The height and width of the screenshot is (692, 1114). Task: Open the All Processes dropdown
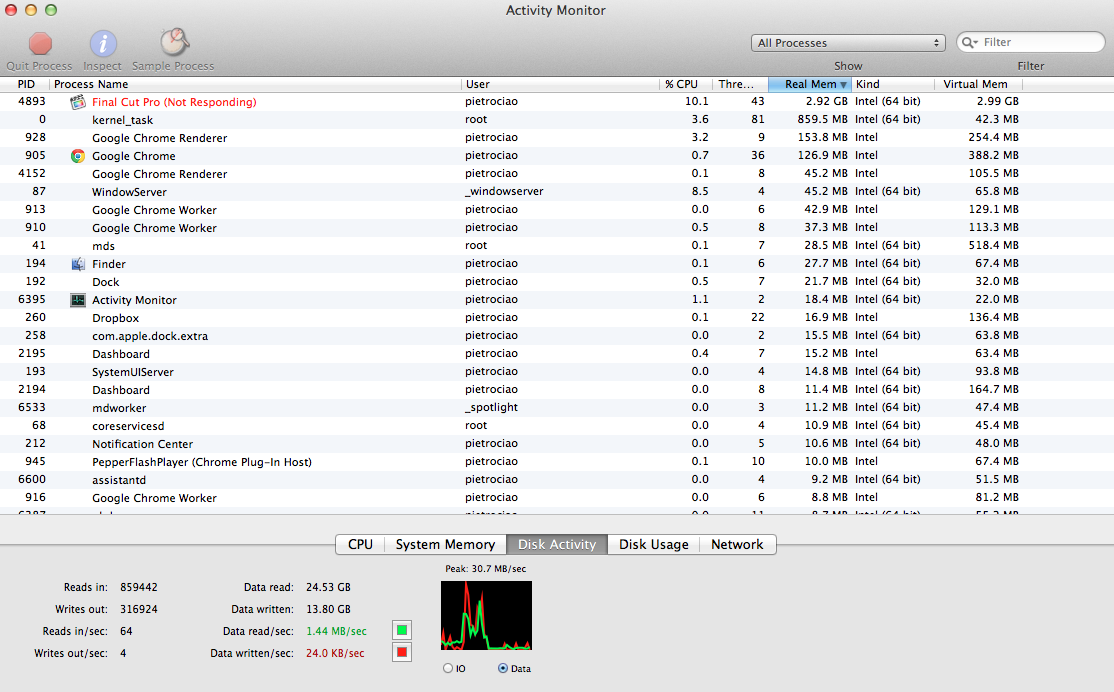click(x=848, y=43)
